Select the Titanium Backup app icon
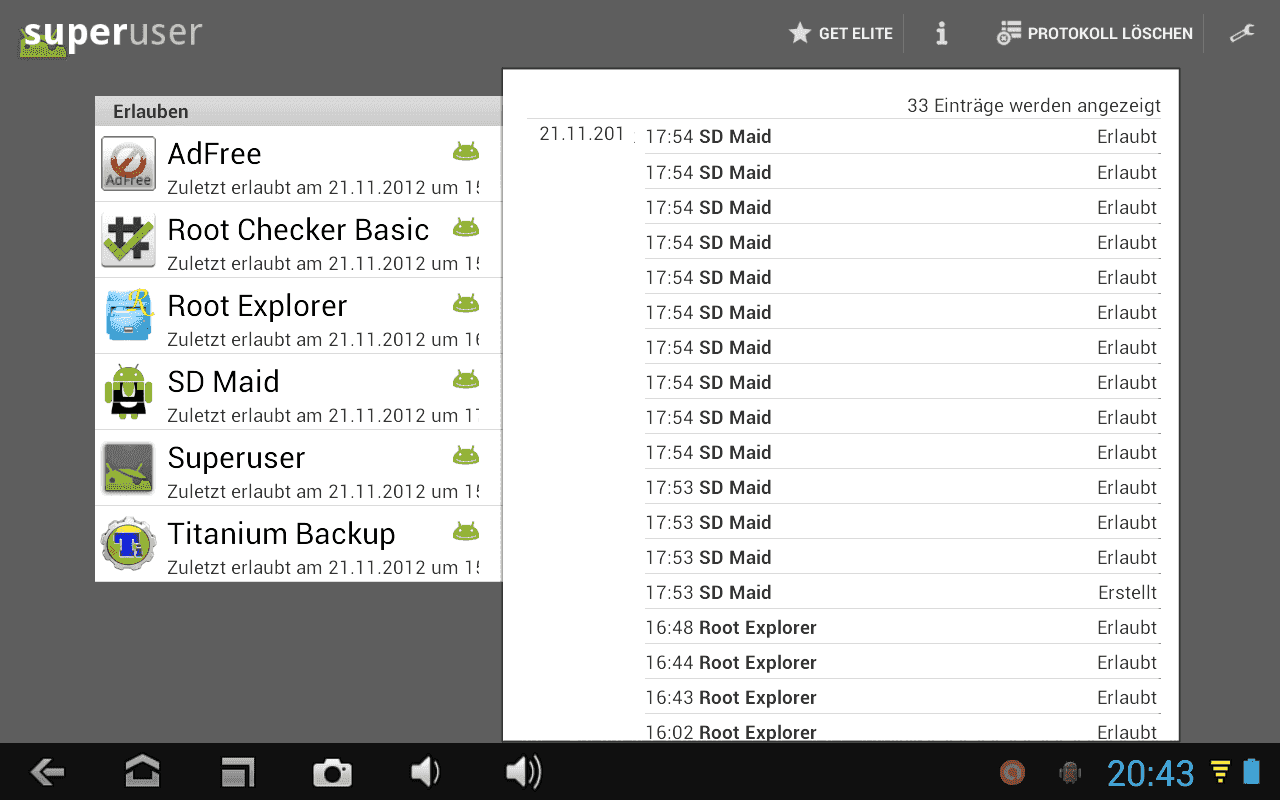Image resolution: width=1280 pixels, height=800 pixels. click(x=128, y=544)
